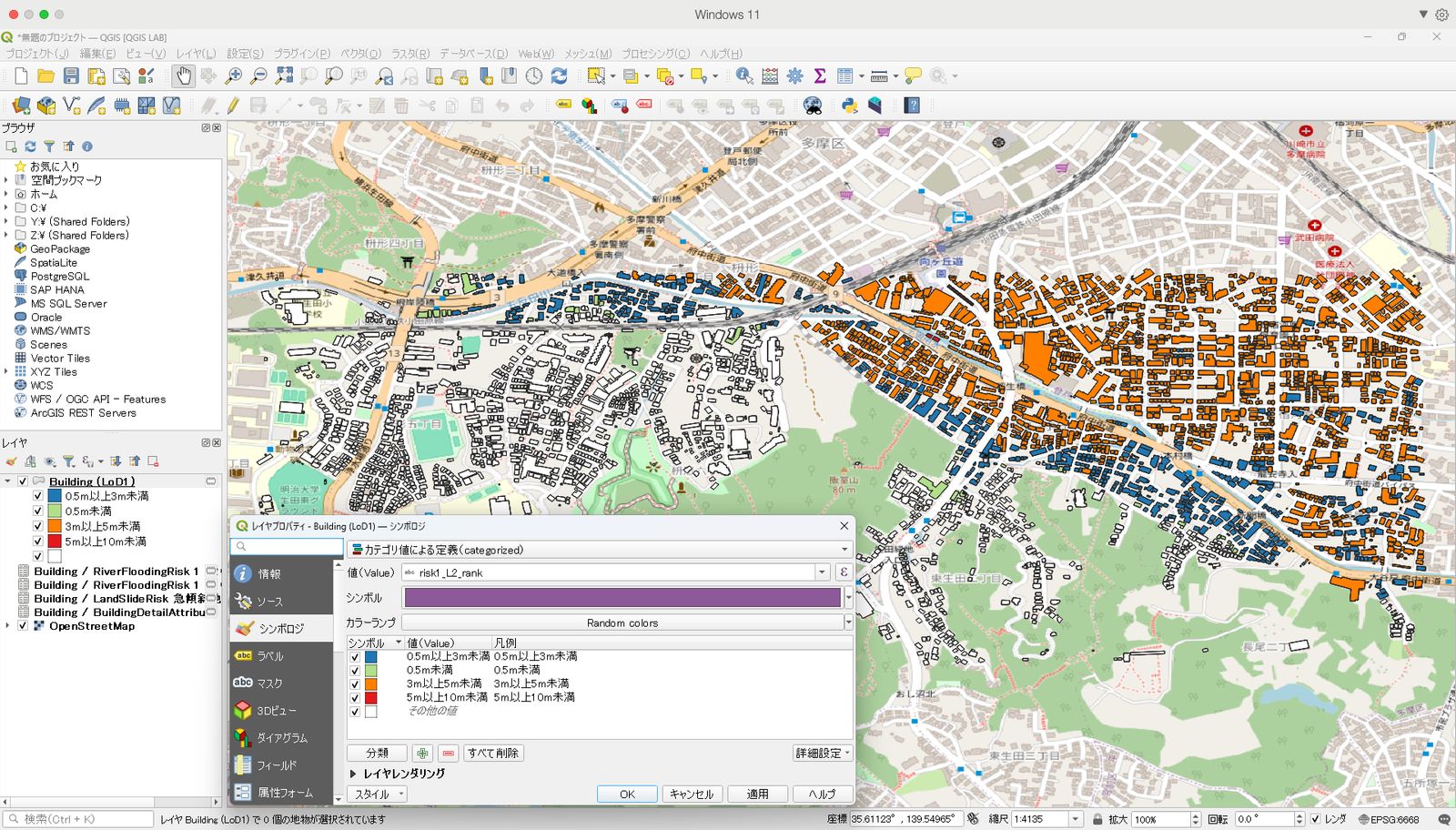Toggle OpenStreetMap layer visibility checkbox
The image size is (1456, 830).
[x=23, y=626]
